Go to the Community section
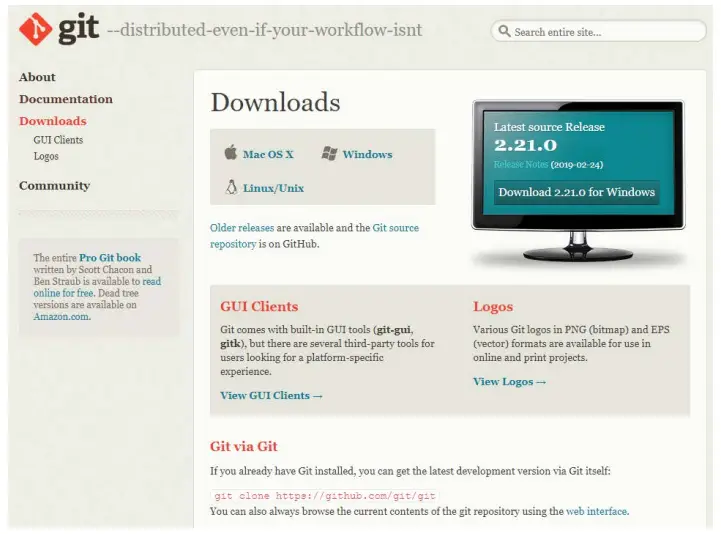This screenshot has width=721, height=534. [x=54, y=185]
